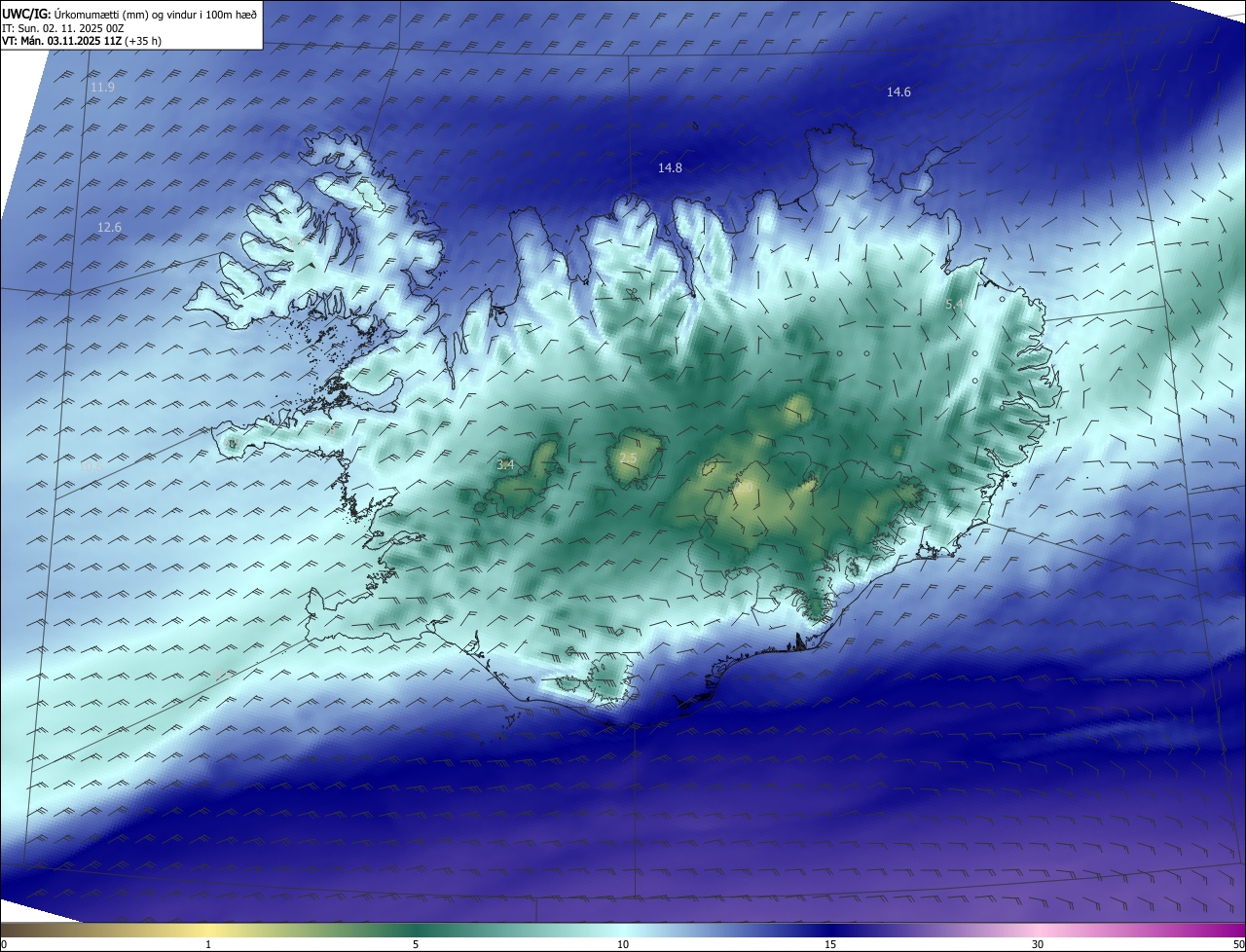Image resolution: width=1246 pixels, height=952 pixels.
Task: Click the map value 12.6
Action: point(109,228)
